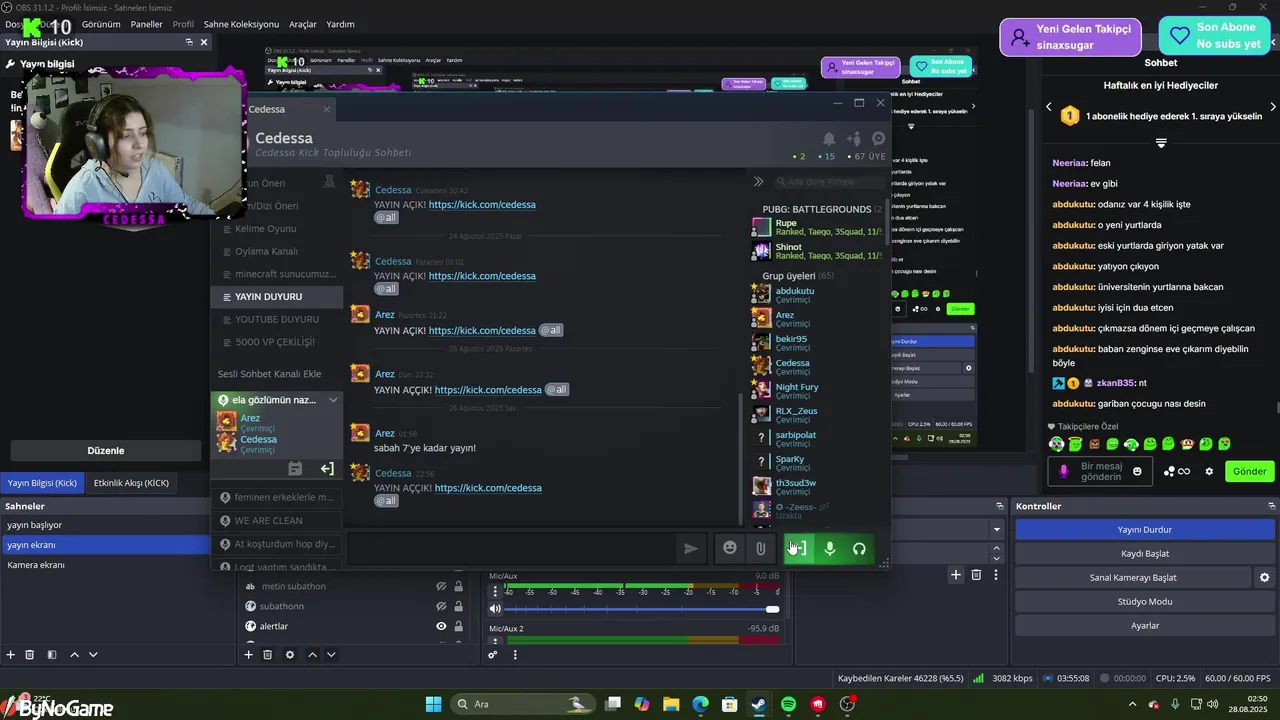Viewport: 1280px width, 720px height.
Task: Click Düzenle button in stream info
Action: point(106,451)
